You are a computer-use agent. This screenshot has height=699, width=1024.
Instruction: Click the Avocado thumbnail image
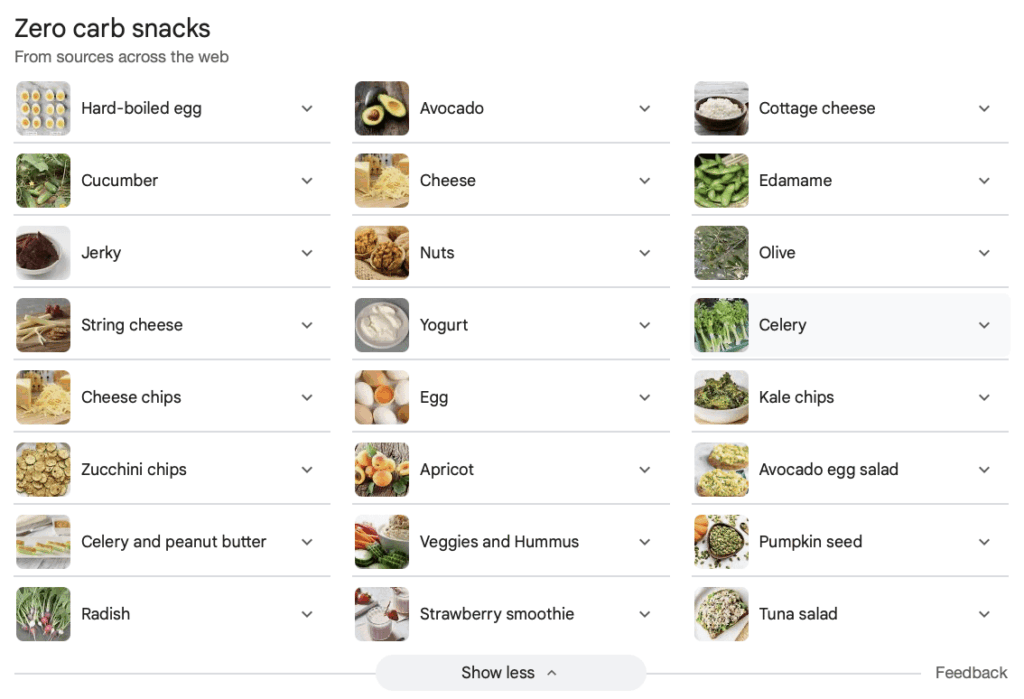382,109
